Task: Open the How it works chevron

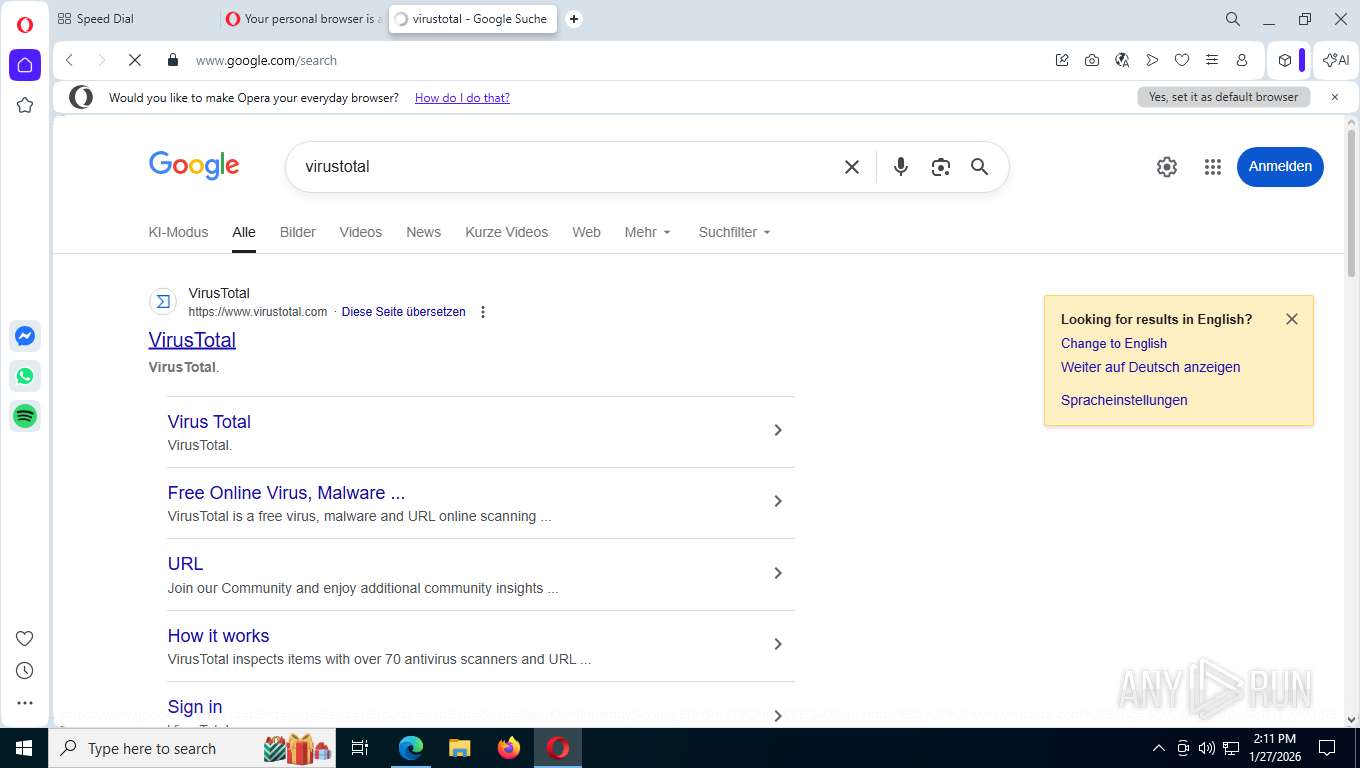Action: point(778,644)
